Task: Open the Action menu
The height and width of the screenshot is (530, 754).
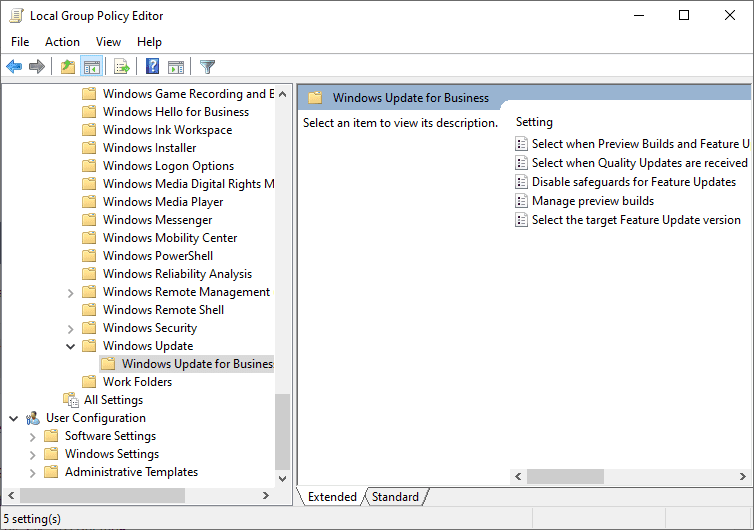Action: (x=62, y=42)
